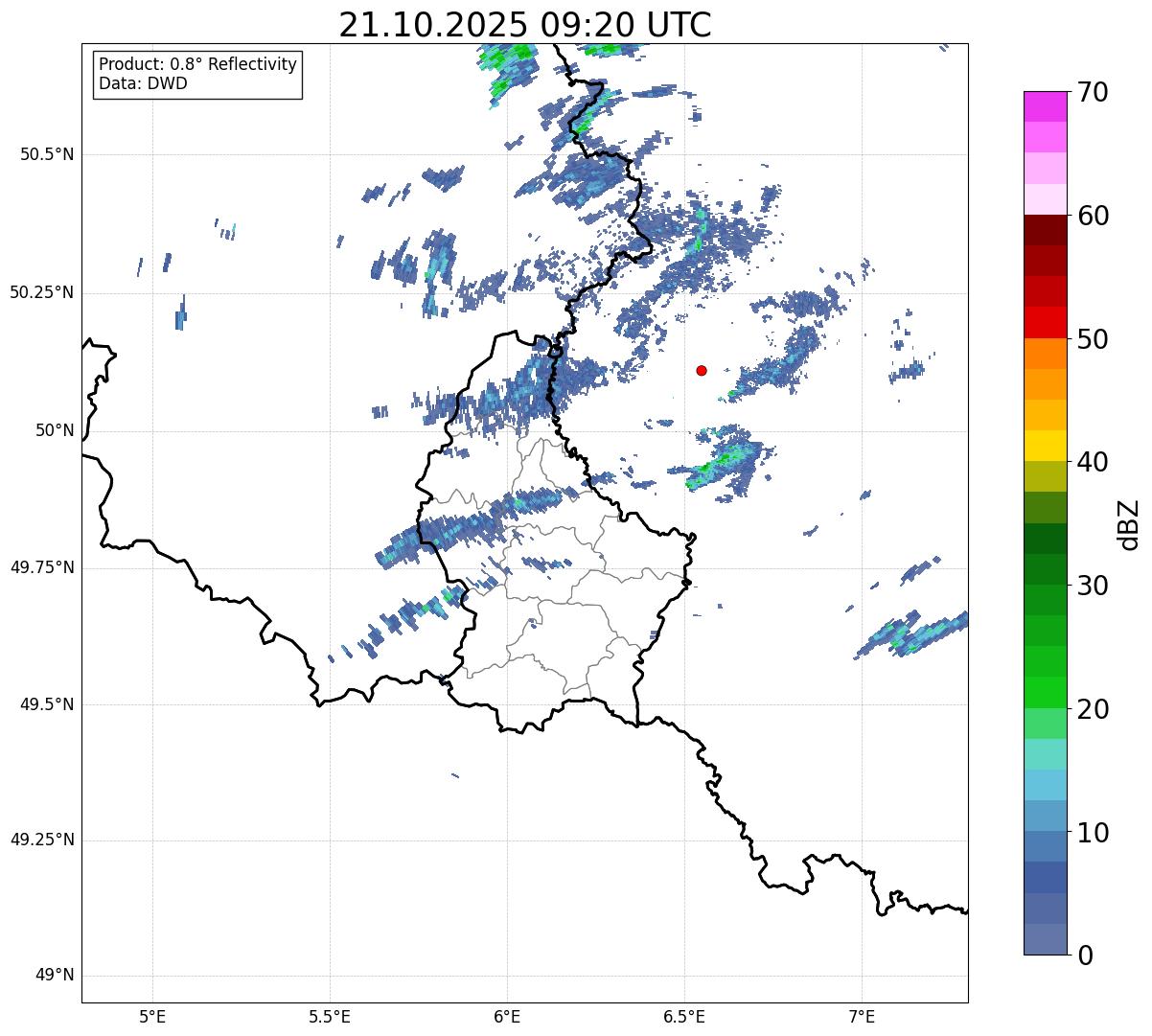The image size is (1152, 1036).
Task: Click the colorbar '30' tick label
Action: tap(1093, 586)
